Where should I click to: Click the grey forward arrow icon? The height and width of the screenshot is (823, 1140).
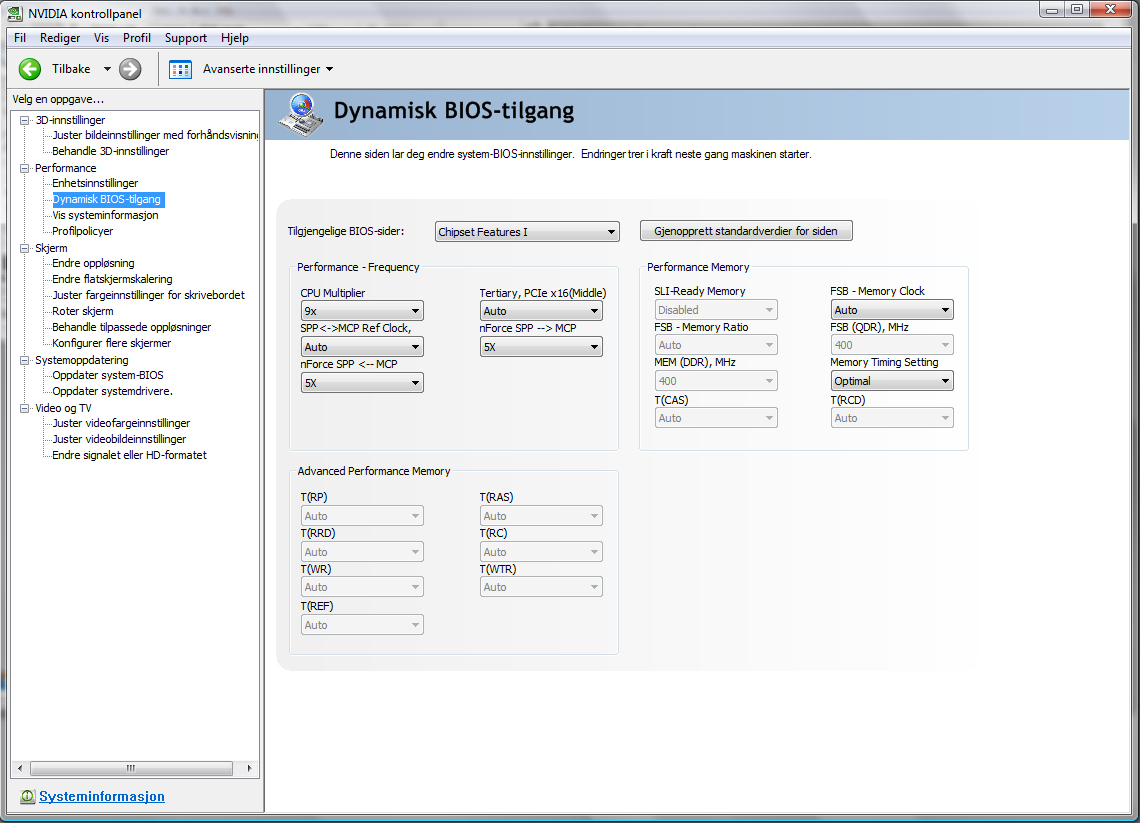point(130,69)
